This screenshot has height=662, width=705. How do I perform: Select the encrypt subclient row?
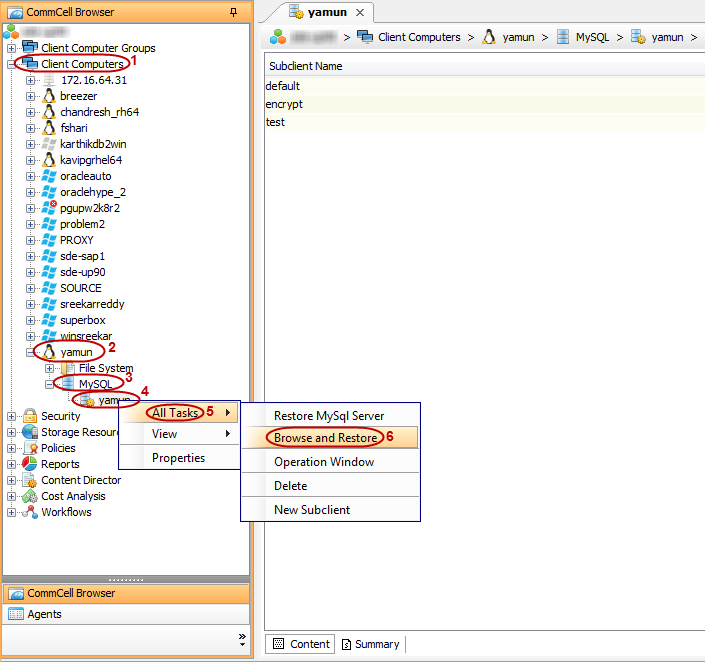[x=284, y=104]
